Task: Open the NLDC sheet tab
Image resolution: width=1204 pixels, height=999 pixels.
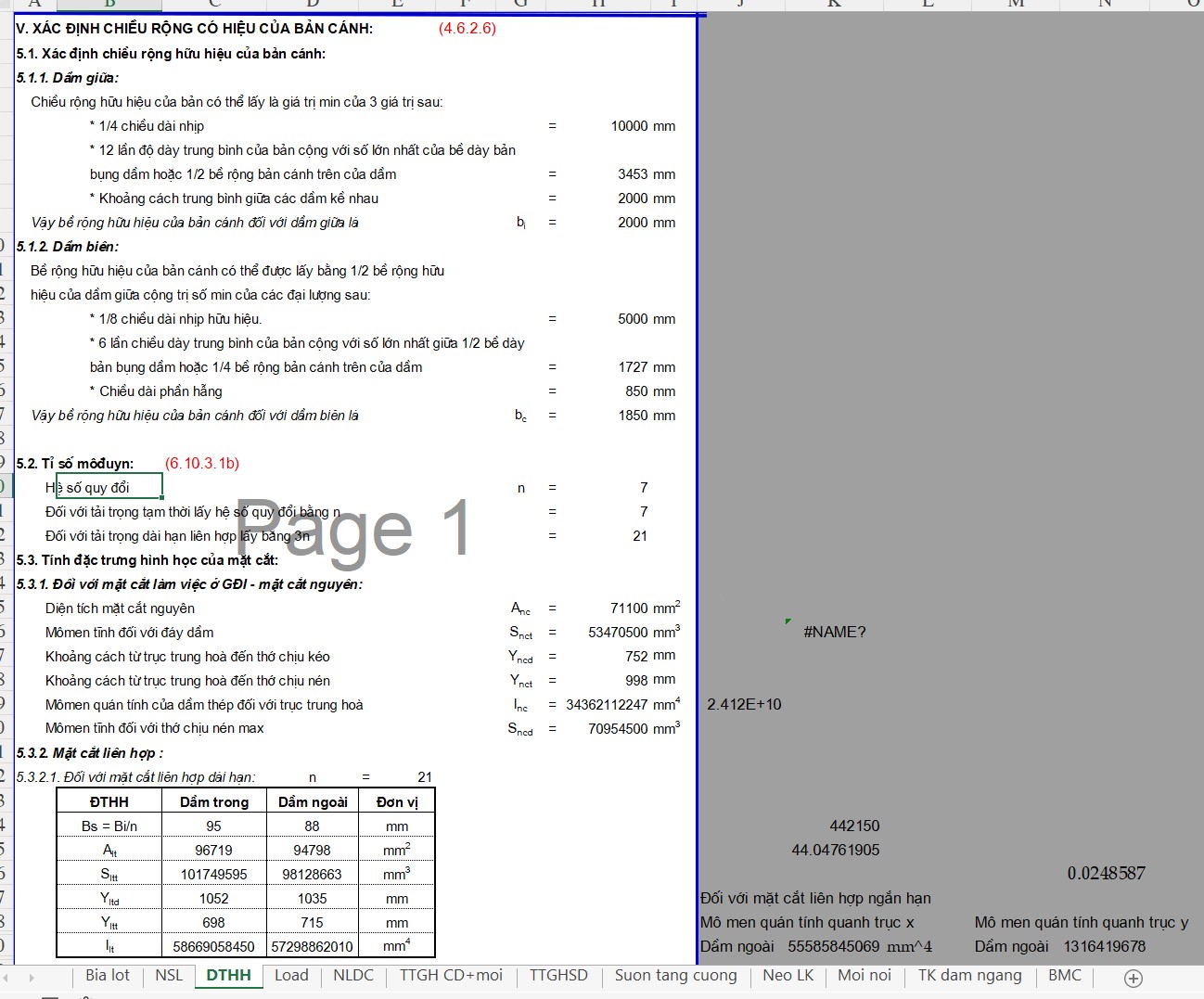Action: point(353,976)
